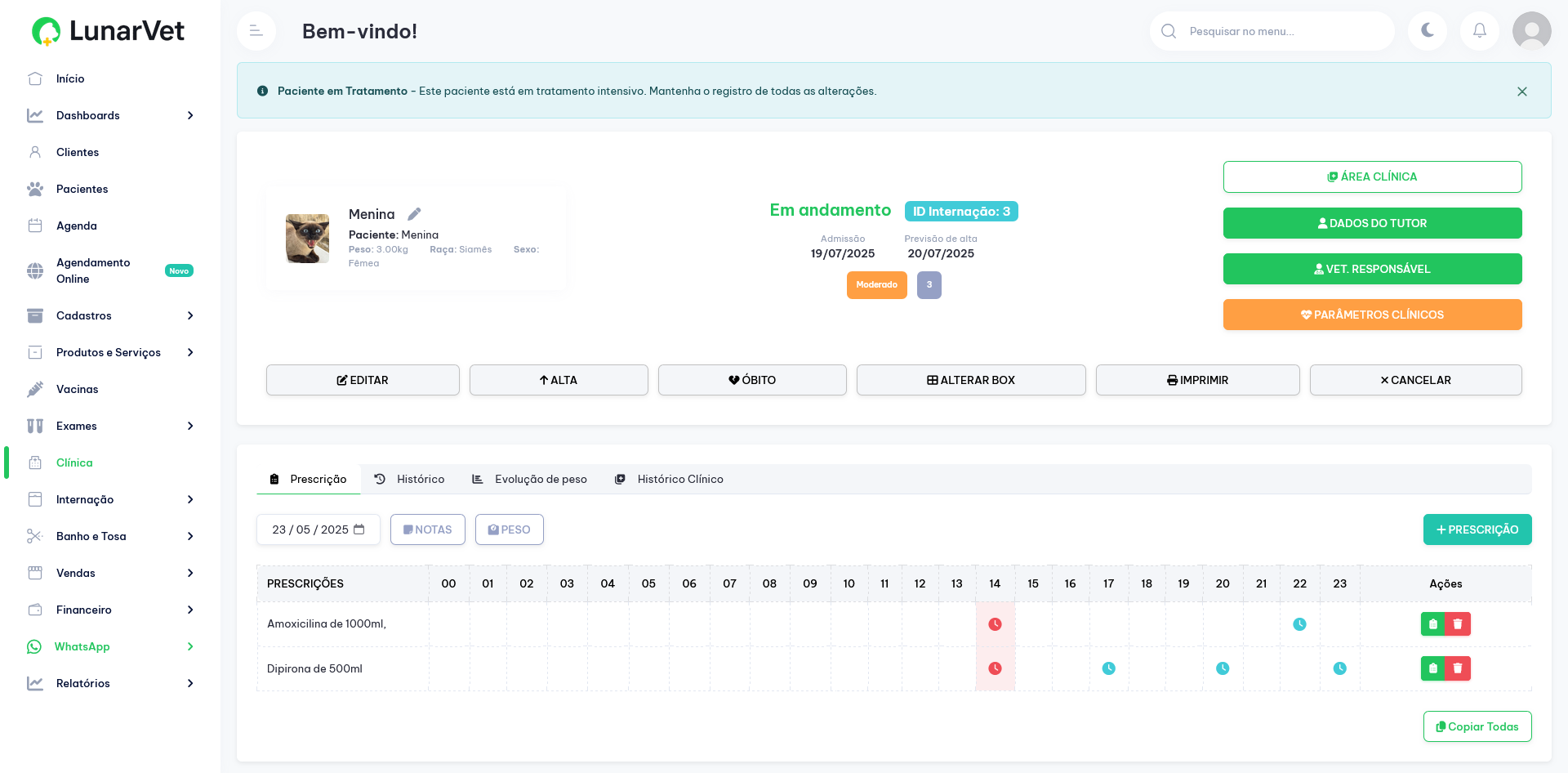The width and height of the screenshot is (1568, 773).
Task: Click the 'ID Internação: 3' badge
Action: pyautogui.click(x=961, y=211)
